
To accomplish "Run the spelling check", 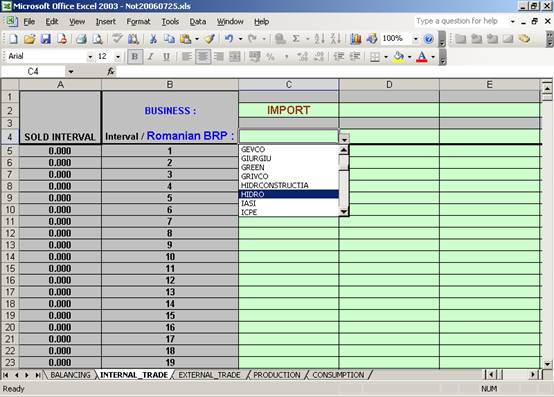I will coord(117,39).
